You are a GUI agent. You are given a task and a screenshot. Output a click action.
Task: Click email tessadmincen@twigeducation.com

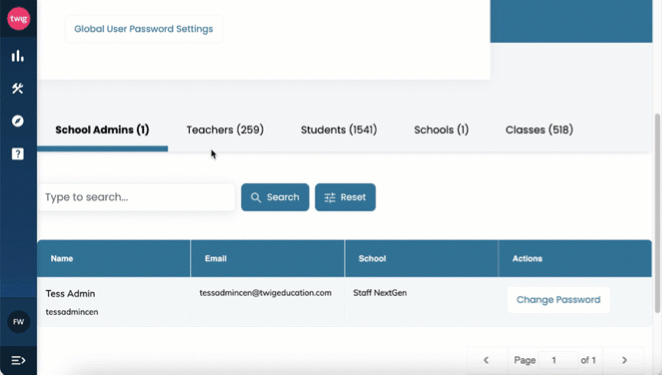pyautogui.click(x=265, y=293)
